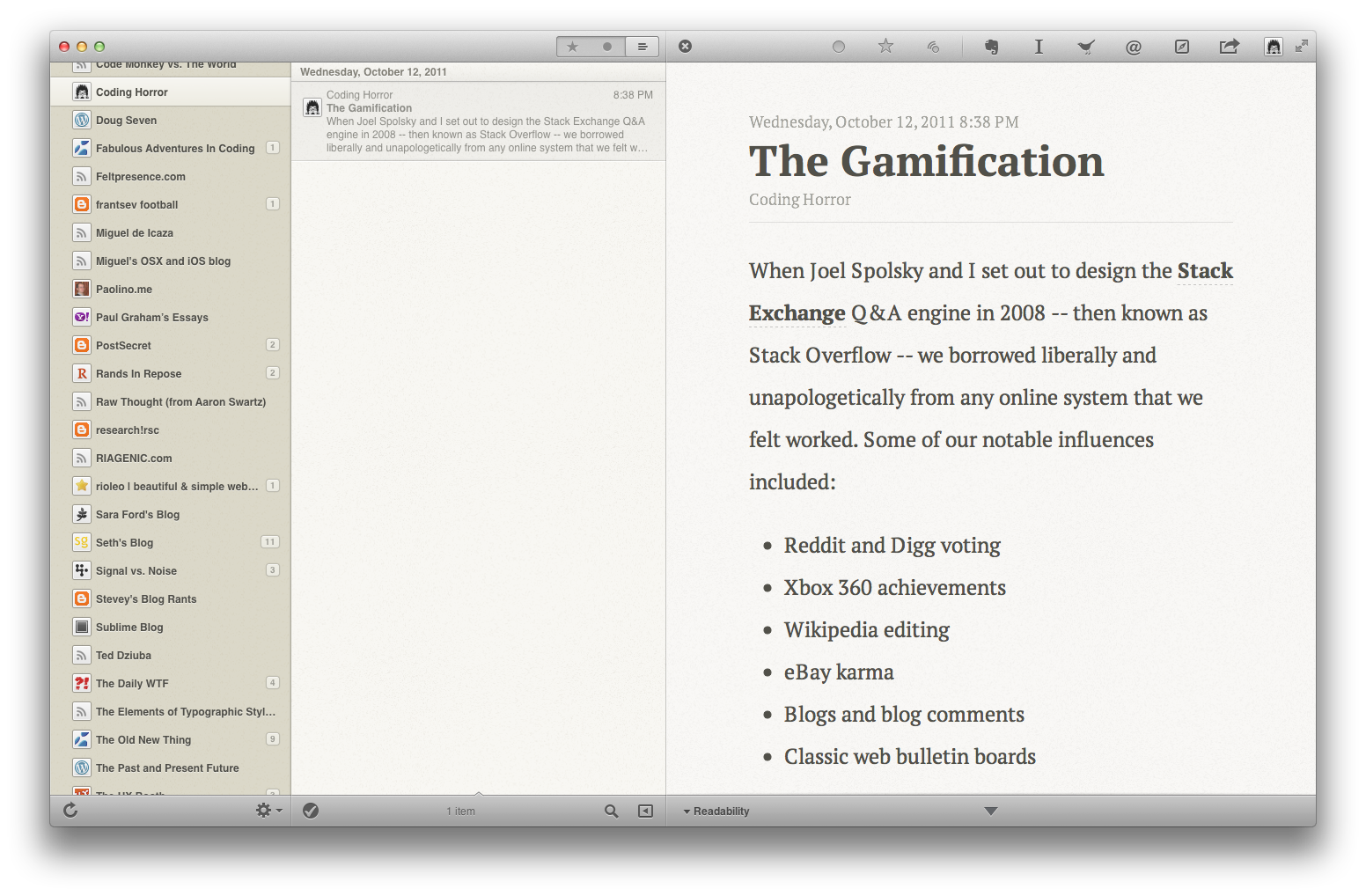Screen dimensions: 1366x896
Task: Click the rioleo star feed icon
Action: click(82, 486)
